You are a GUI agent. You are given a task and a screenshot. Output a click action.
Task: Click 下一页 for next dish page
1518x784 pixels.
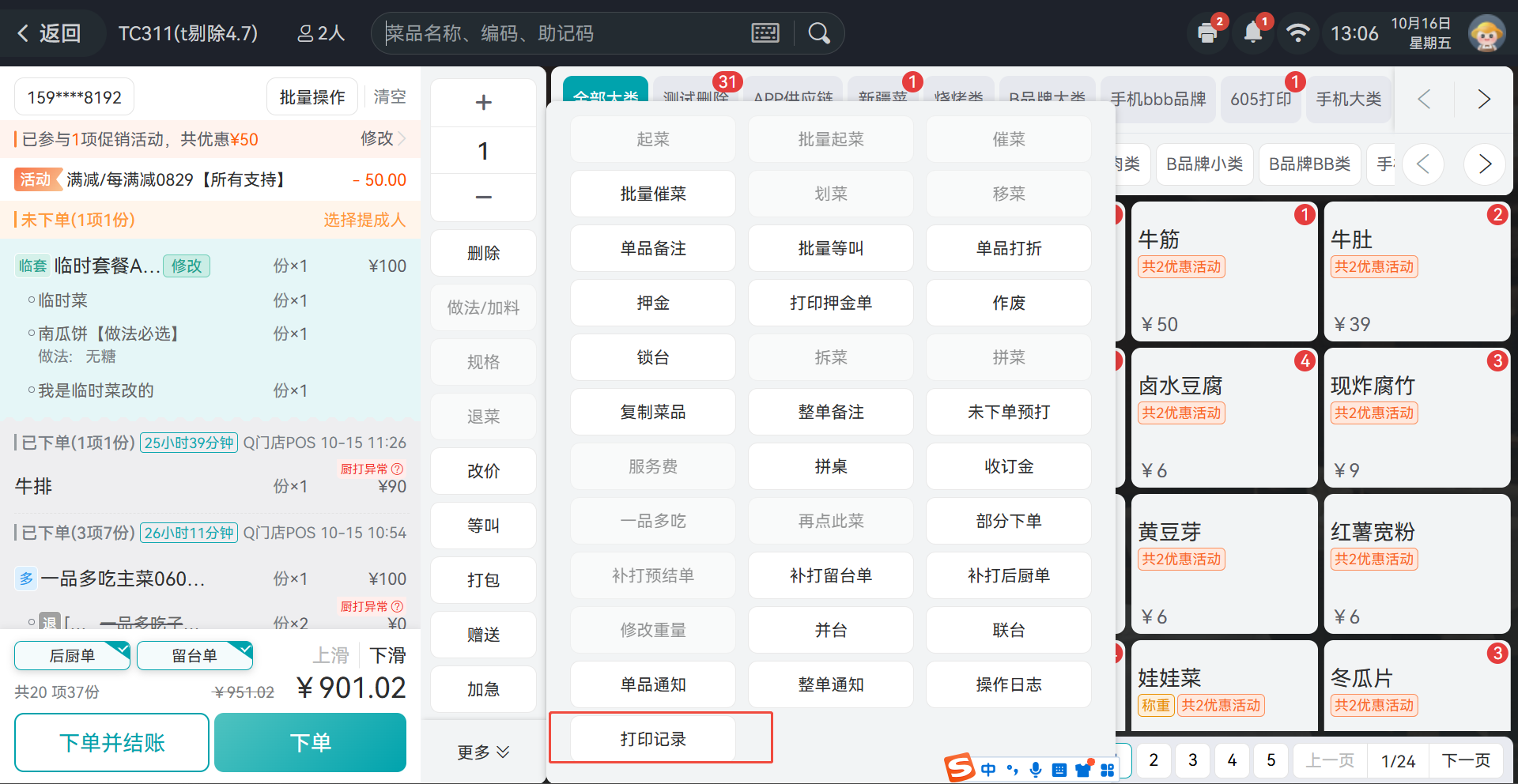1465,760
